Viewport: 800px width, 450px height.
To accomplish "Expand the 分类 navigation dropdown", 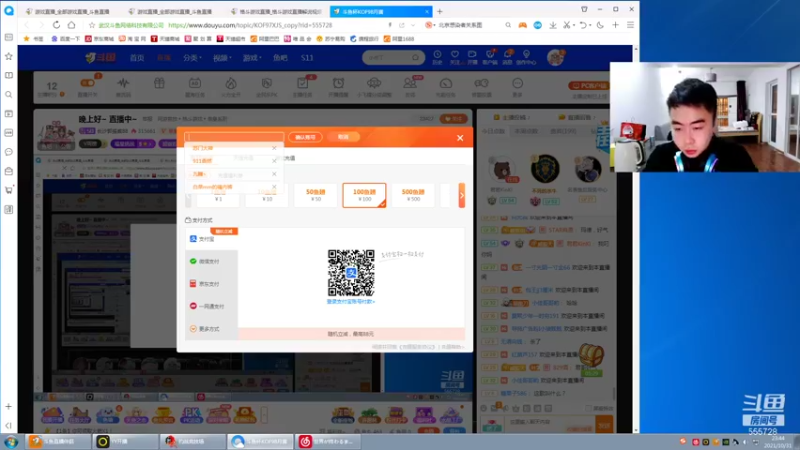I will 192,58.
